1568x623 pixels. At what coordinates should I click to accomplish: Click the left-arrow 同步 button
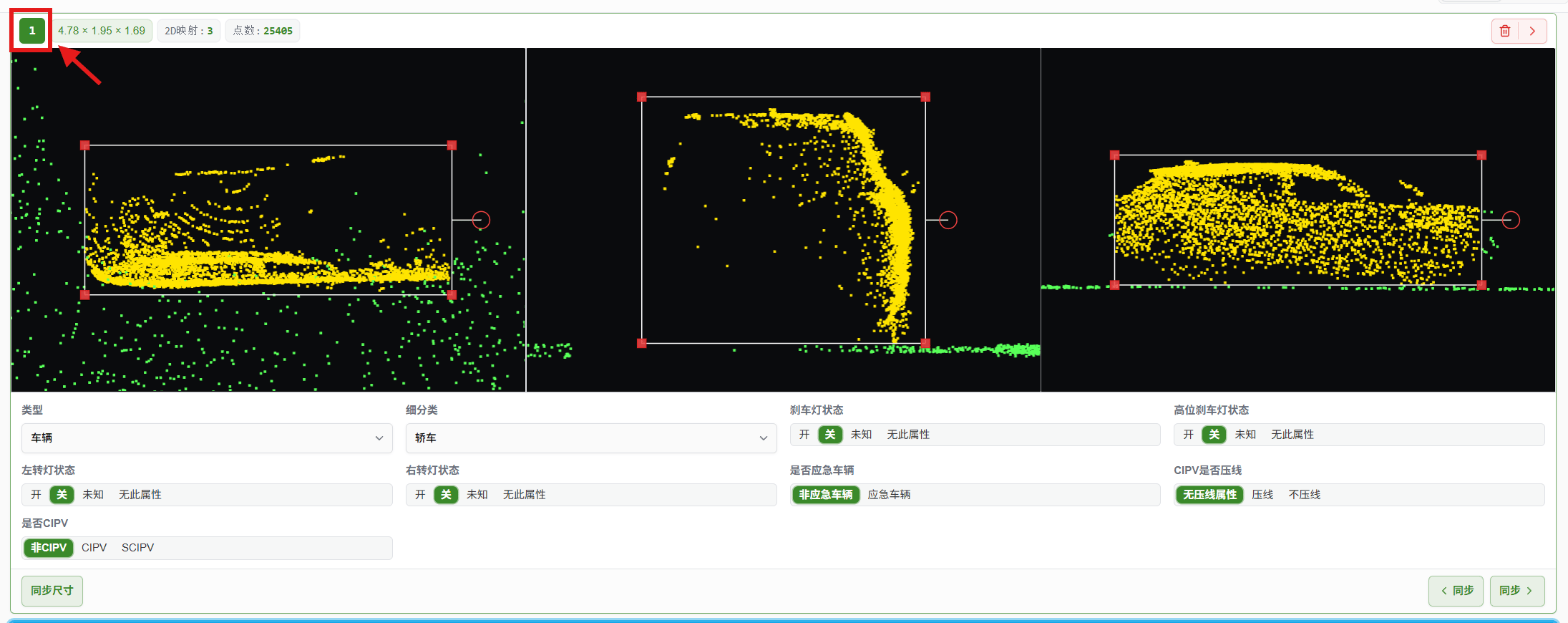click(x=1456, y=591)
